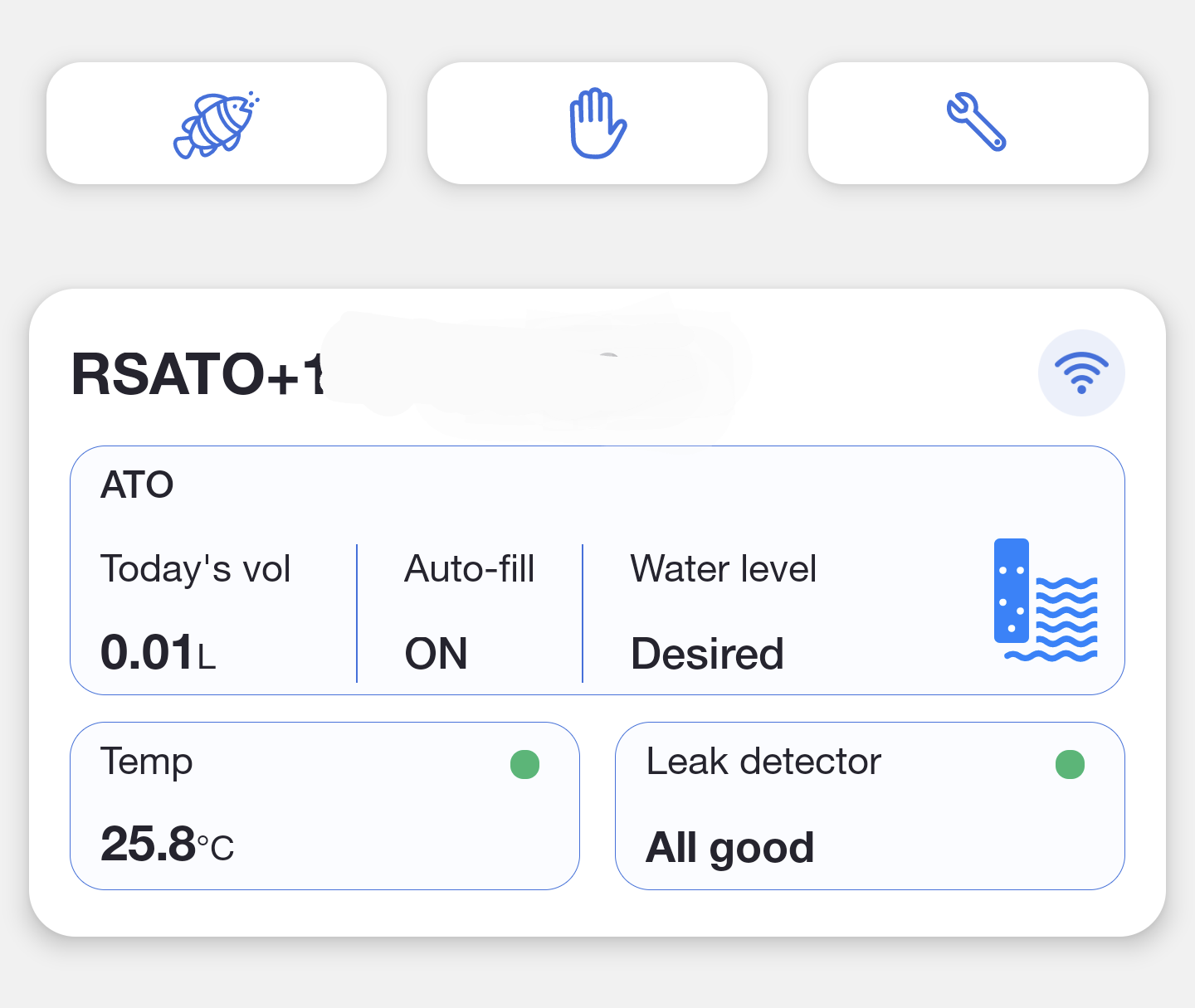This screenshot has height=1008, width=1195.
Task: Click the water level sensor icon
Action: 1046,601
